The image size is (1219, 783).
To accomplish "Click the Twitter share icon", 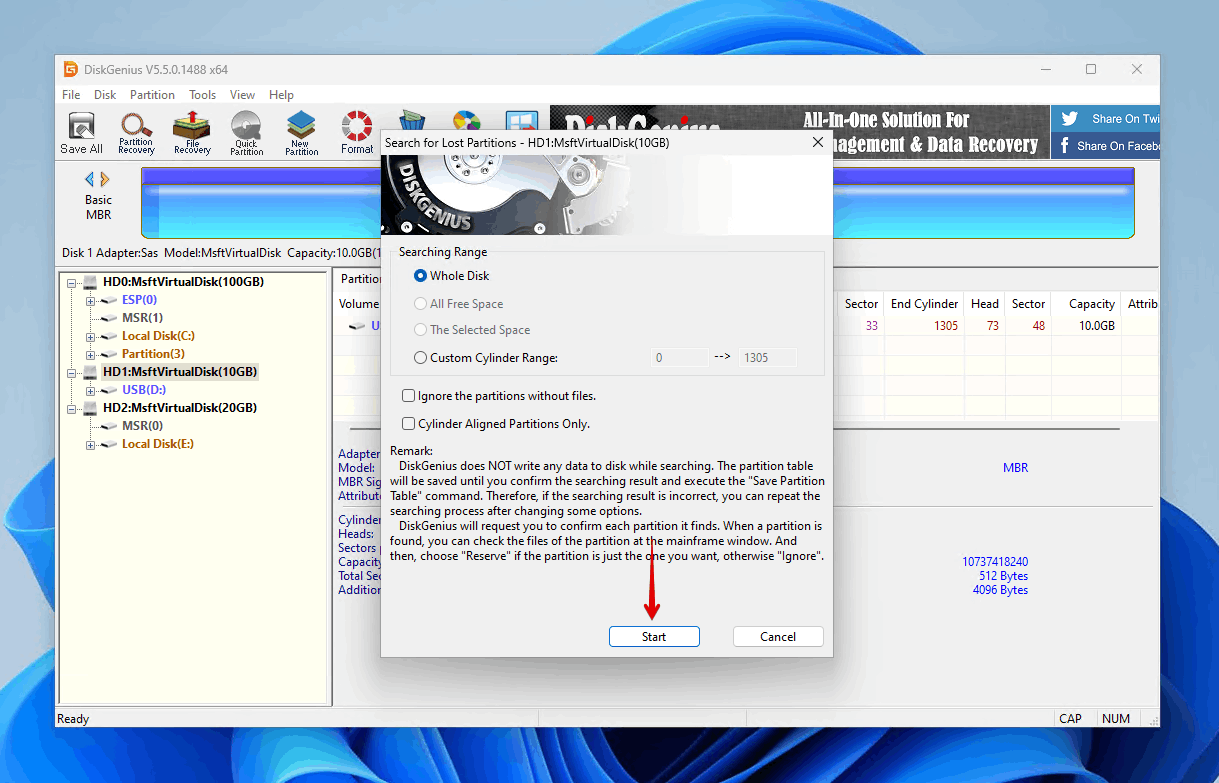I will click(1069, 118).
